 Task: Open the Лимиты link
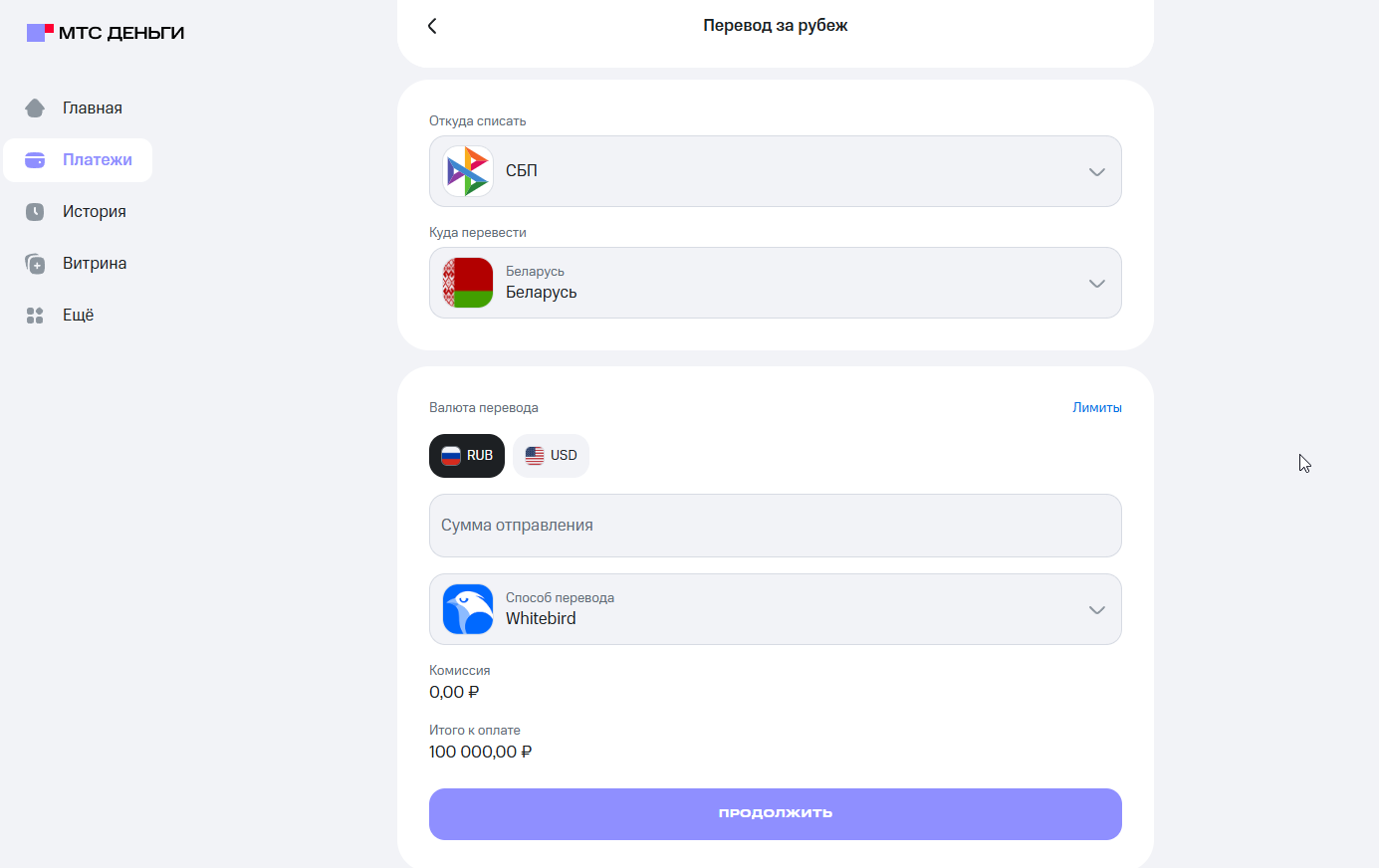(x=1096, y=407)
